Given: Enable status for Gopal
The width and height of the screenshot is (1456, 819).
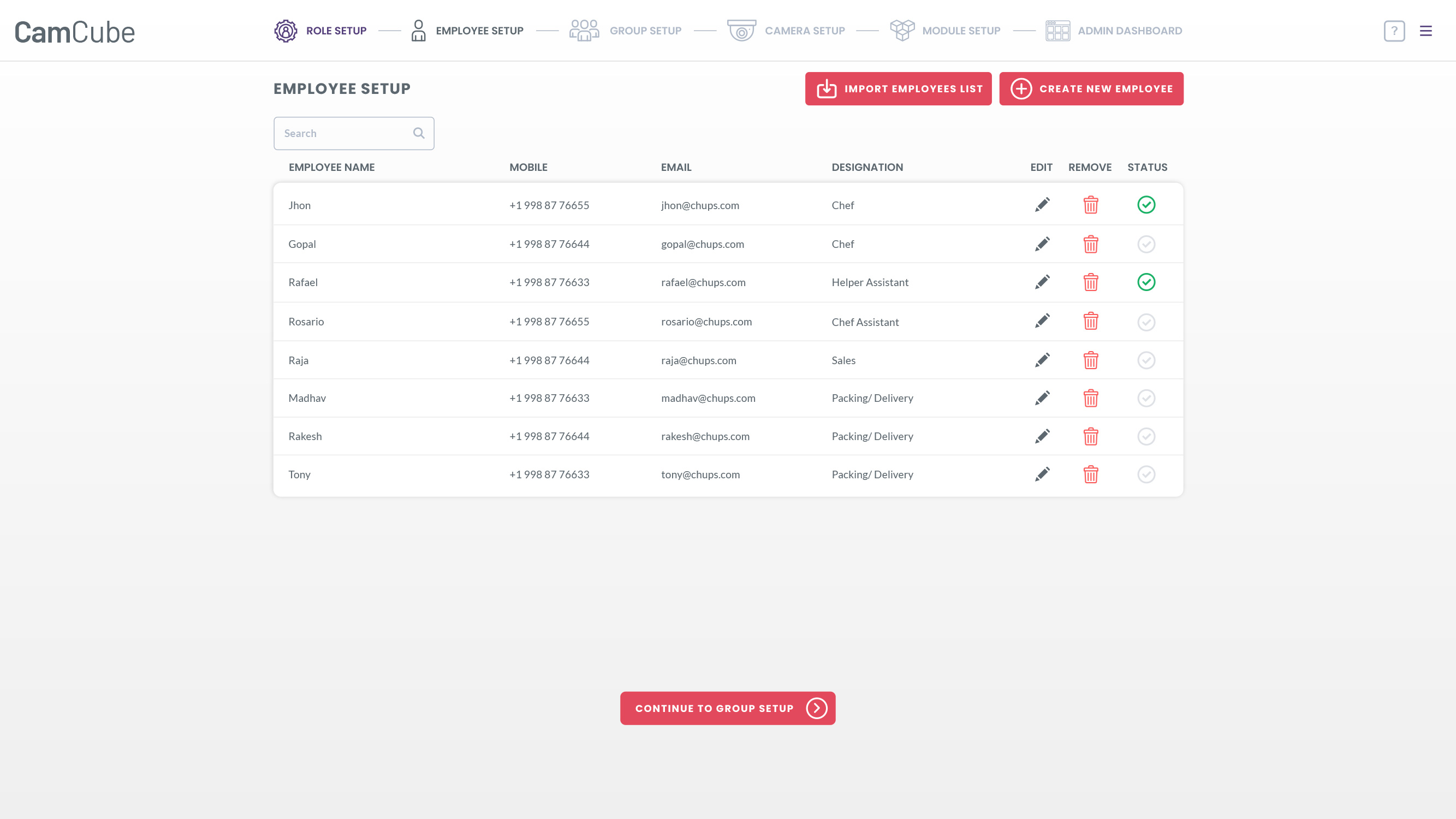Looking at the screenshot, I should tap(1146, 244).
